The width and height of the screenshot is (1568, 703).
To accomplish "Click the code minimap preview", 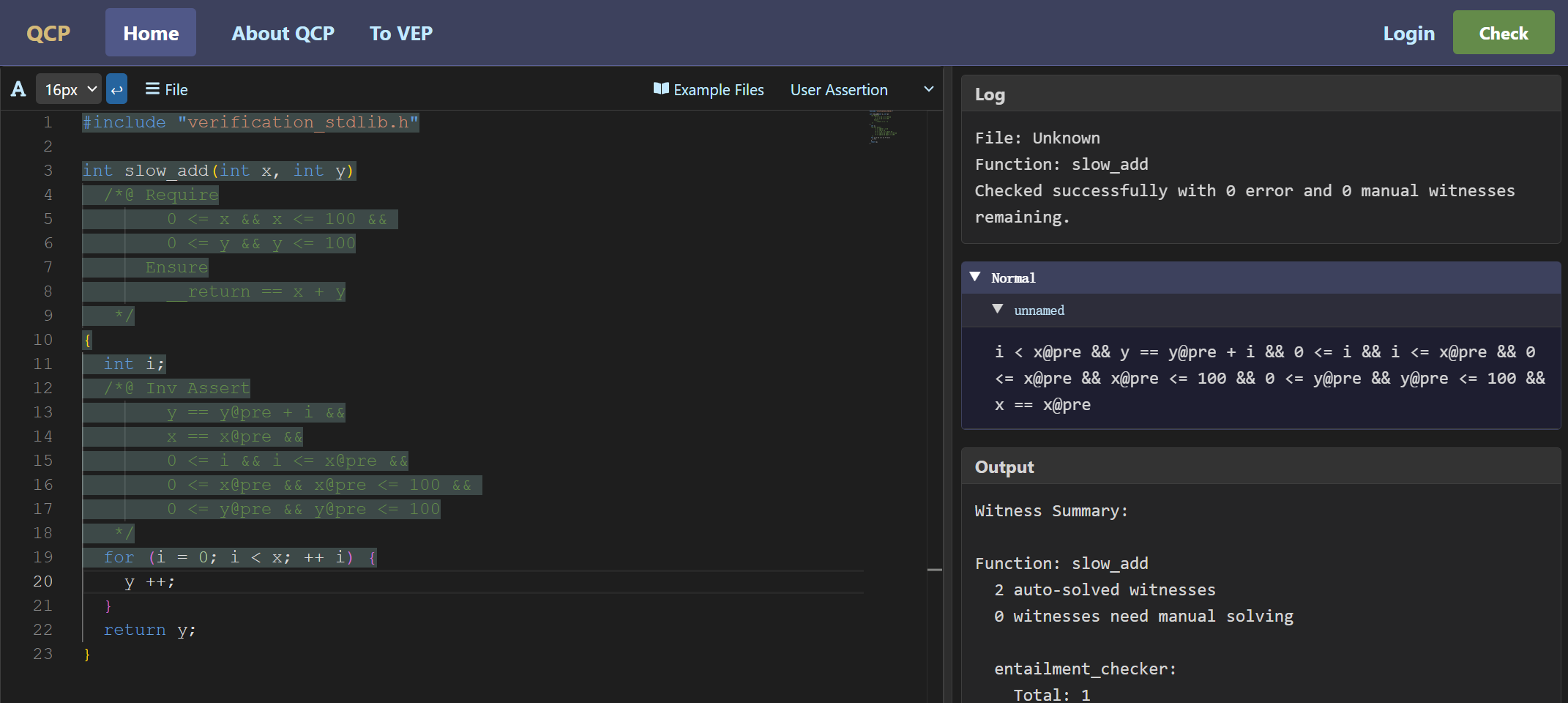I will click(882, 127).
